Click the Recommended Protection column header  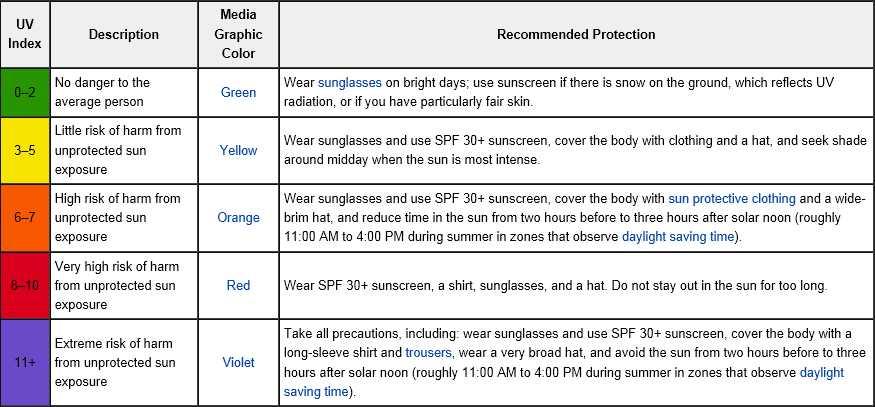576,34
